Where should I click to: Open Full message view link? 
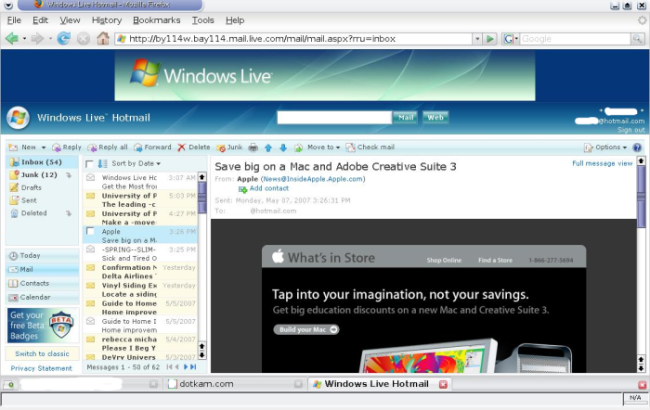click(x=602, y=163)
